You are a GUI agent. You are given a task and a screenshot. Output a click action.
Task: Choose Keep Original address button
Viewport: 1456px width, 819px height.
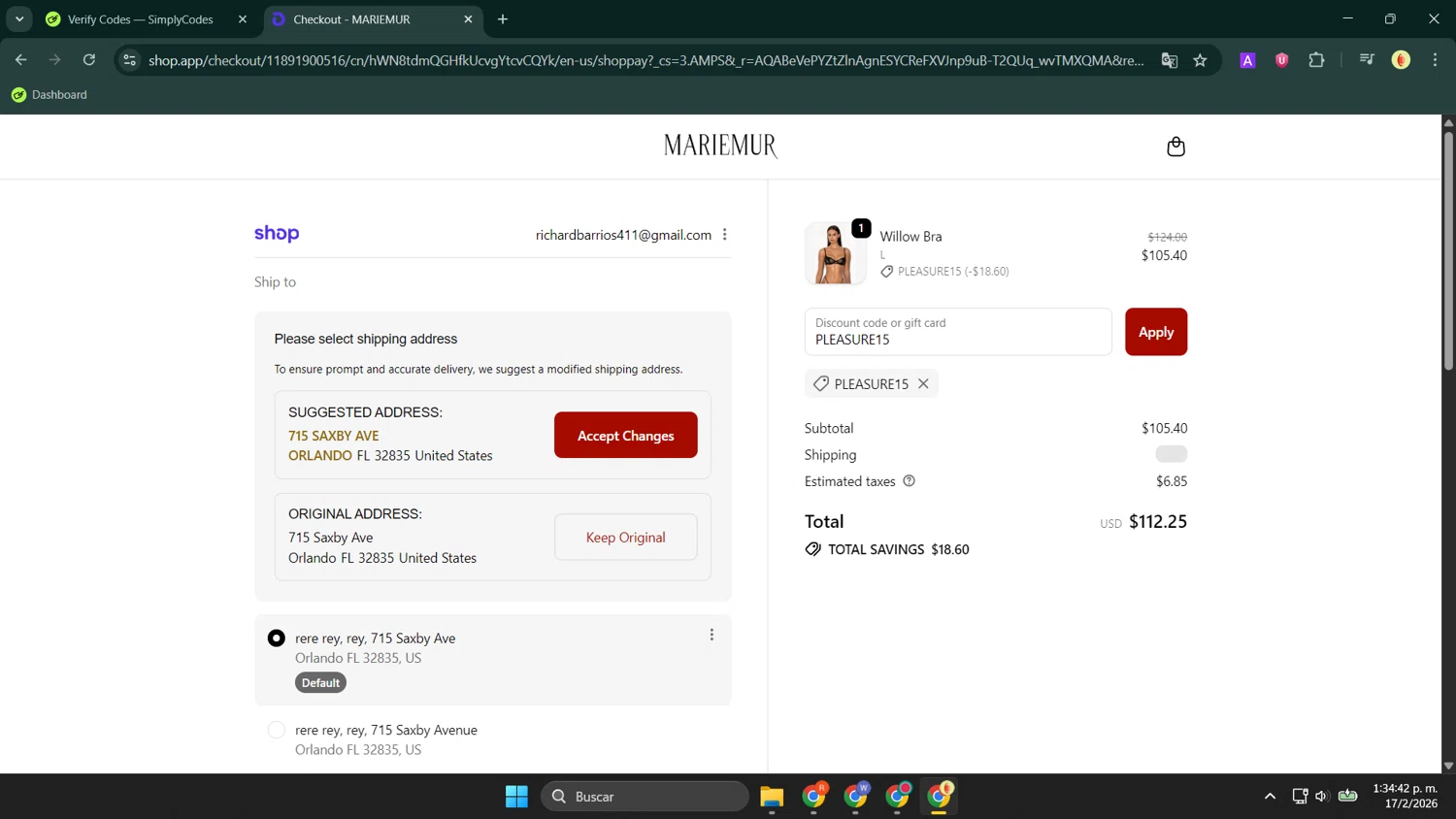[x=625, y=537]
